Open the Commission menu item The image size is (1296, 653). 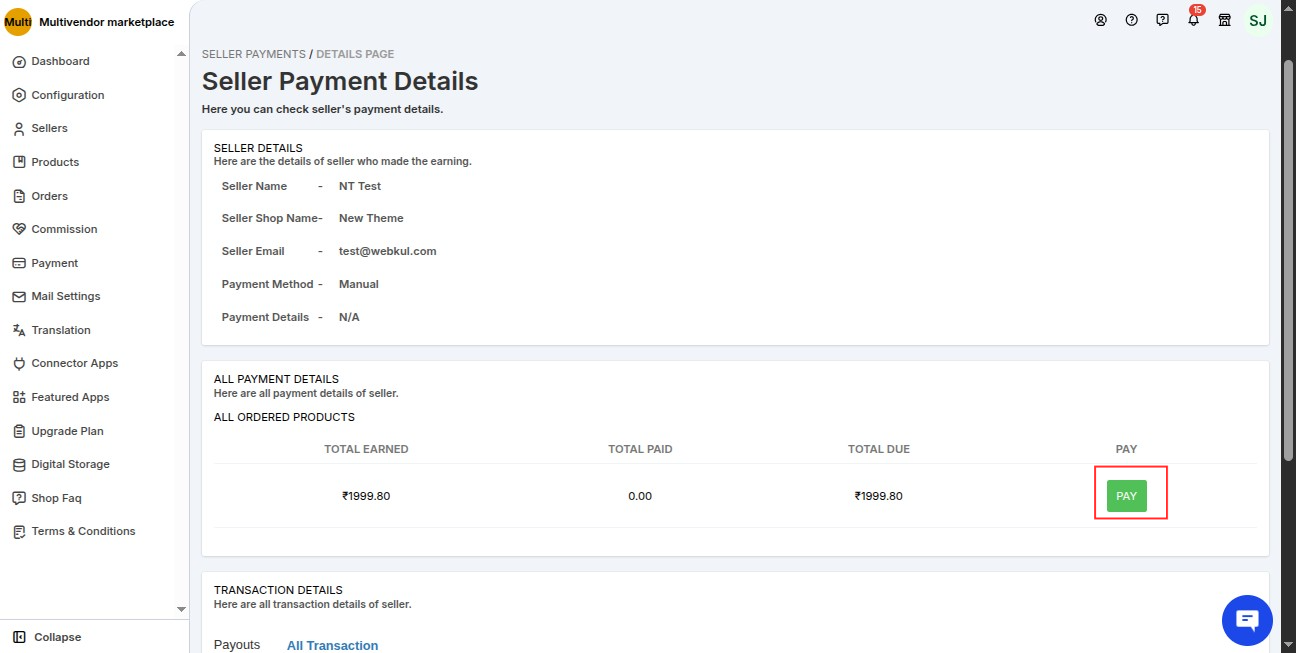click(64, 229)
